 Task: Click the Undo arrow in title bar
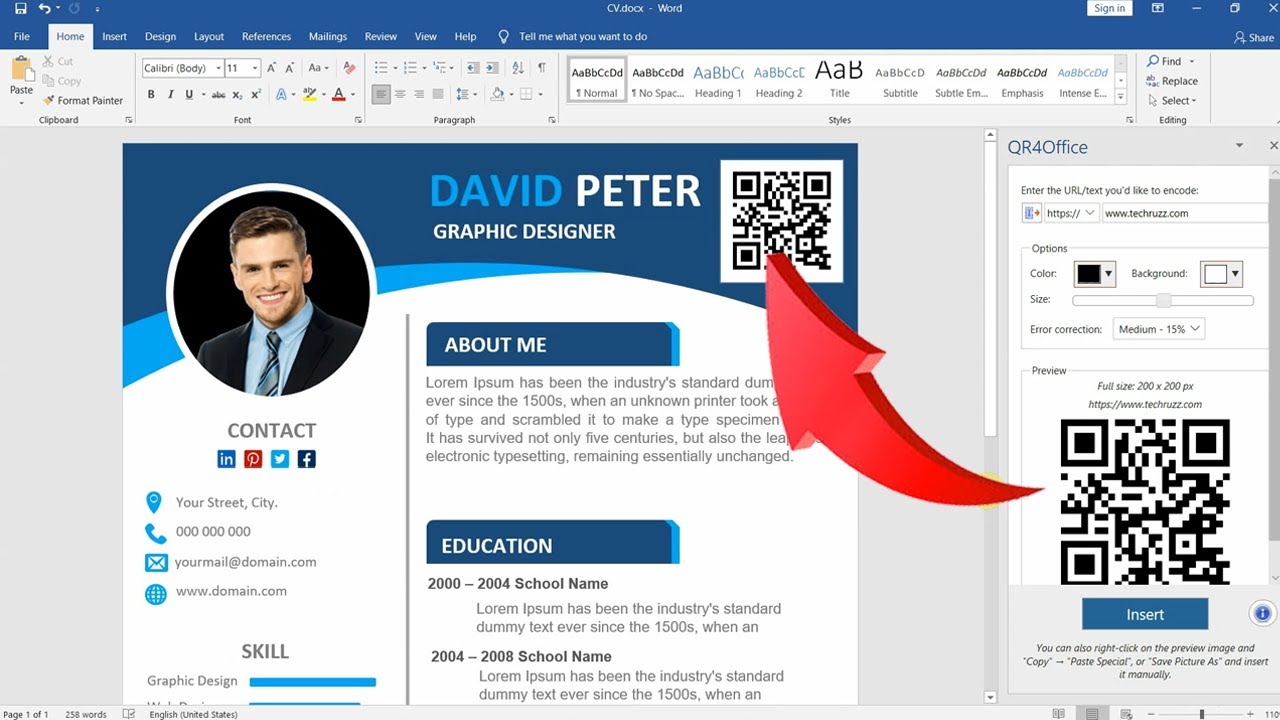(44, 9)
